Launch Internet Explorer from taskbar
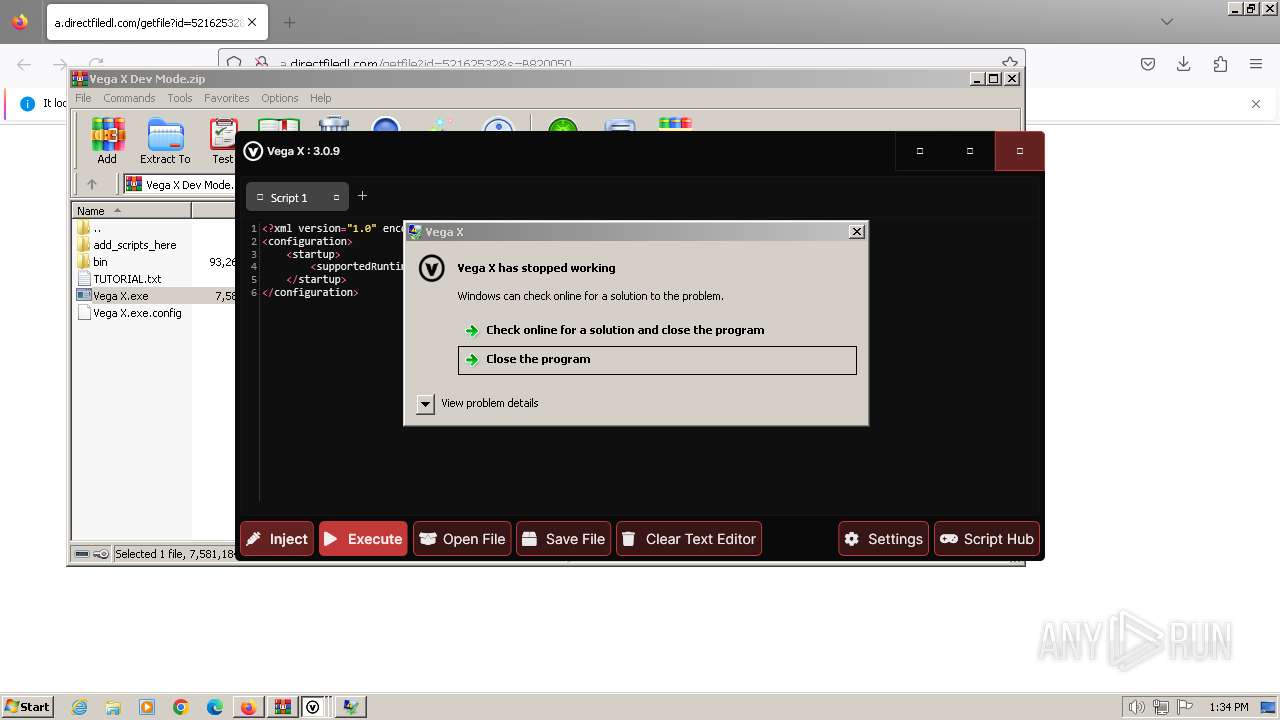 coord(79,707)
